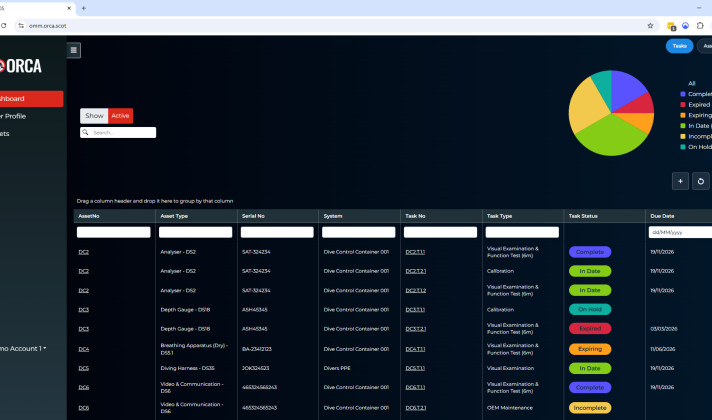
Task: Focus the Task No column filter box
Action: (x=440, y=232)
